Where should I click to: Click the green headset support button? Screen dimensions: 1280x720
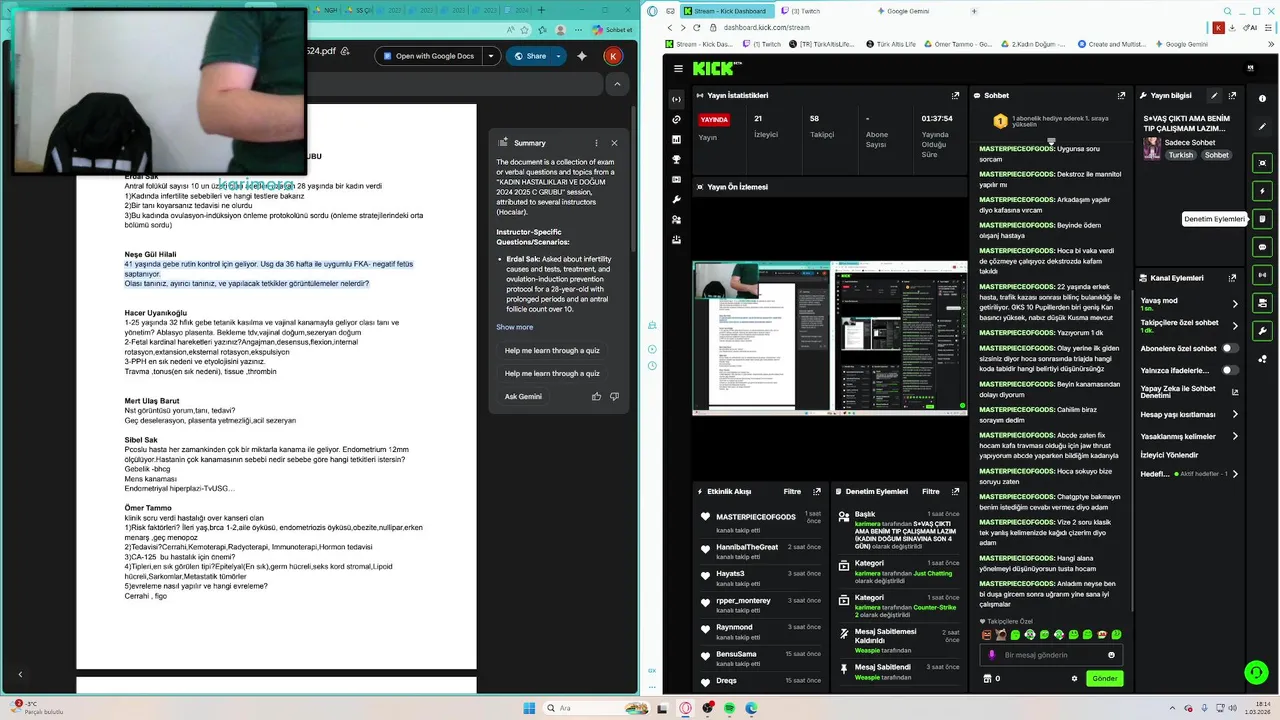(1256, 672)
